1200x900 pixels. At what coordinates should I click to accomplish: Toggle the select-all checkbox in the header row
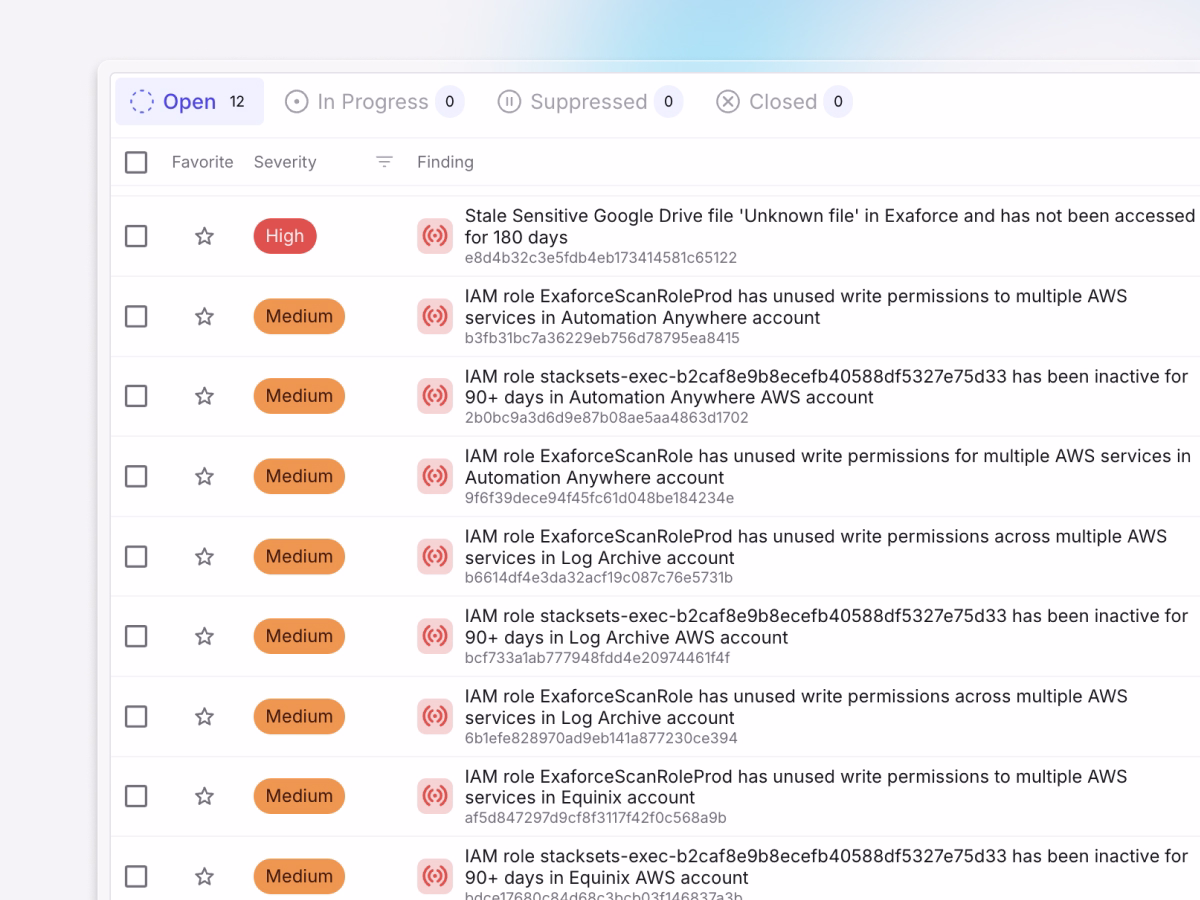[136, 161]
